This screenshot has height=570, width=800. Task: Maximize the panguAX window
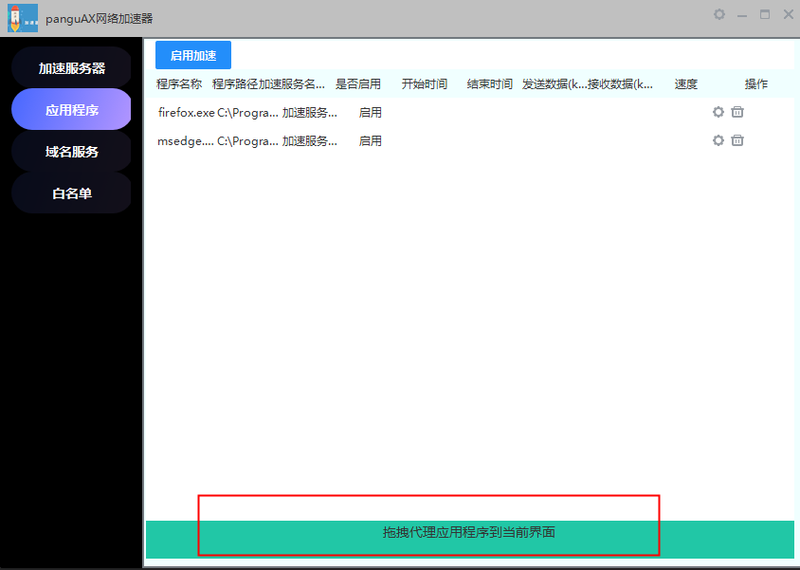click(x=765, y=14)
